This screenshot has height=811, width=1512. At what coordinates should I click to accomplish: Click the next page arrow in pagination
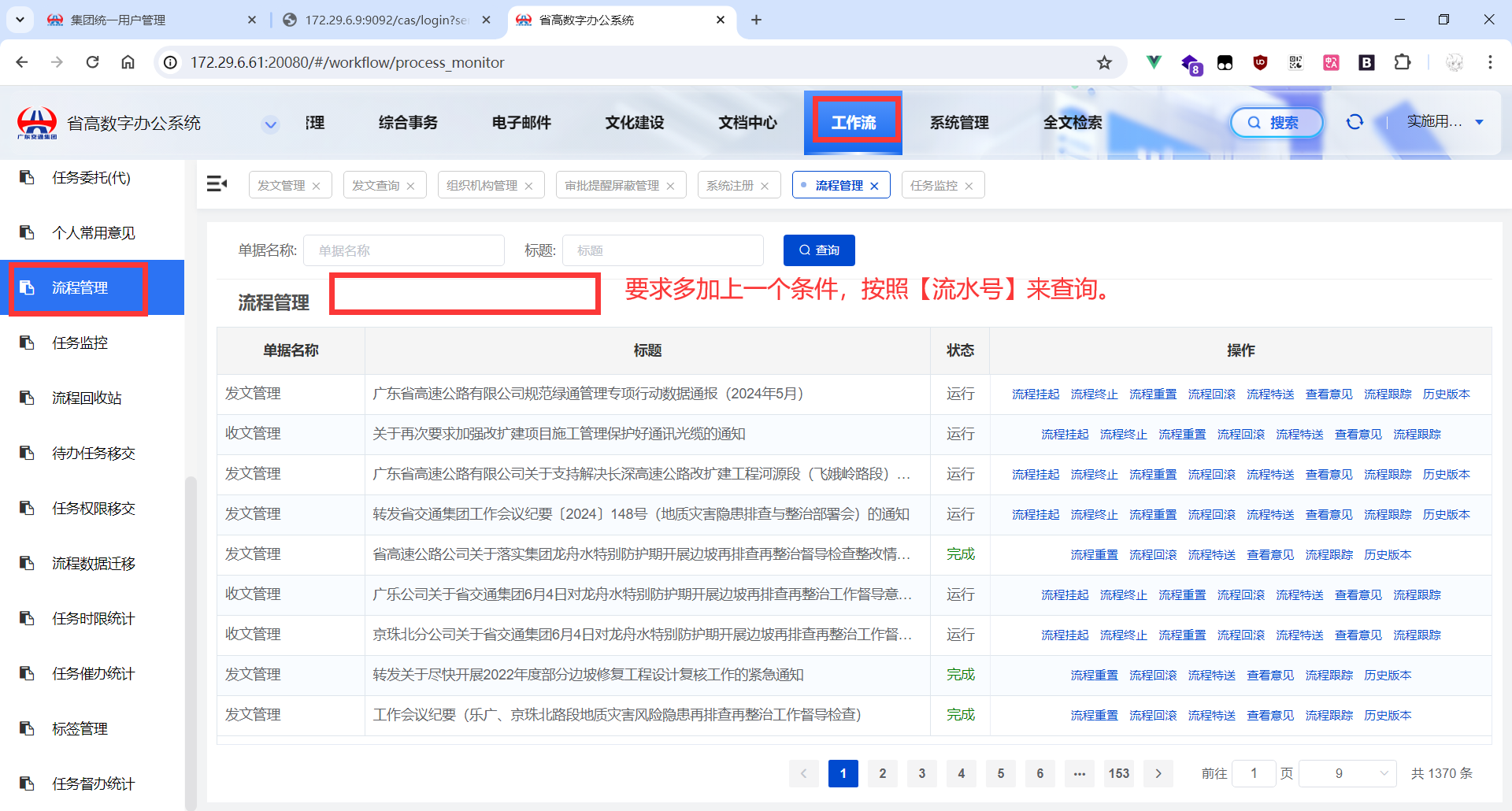pos(1158,773)
